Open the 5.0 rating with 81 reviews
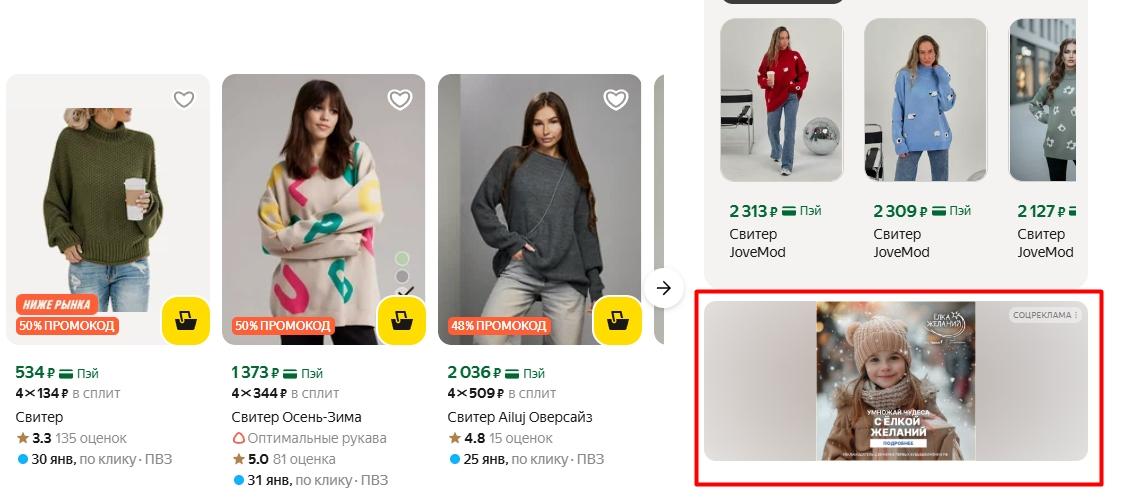Viewport: 1121px width, 502px height. click(x=284, y=459)
